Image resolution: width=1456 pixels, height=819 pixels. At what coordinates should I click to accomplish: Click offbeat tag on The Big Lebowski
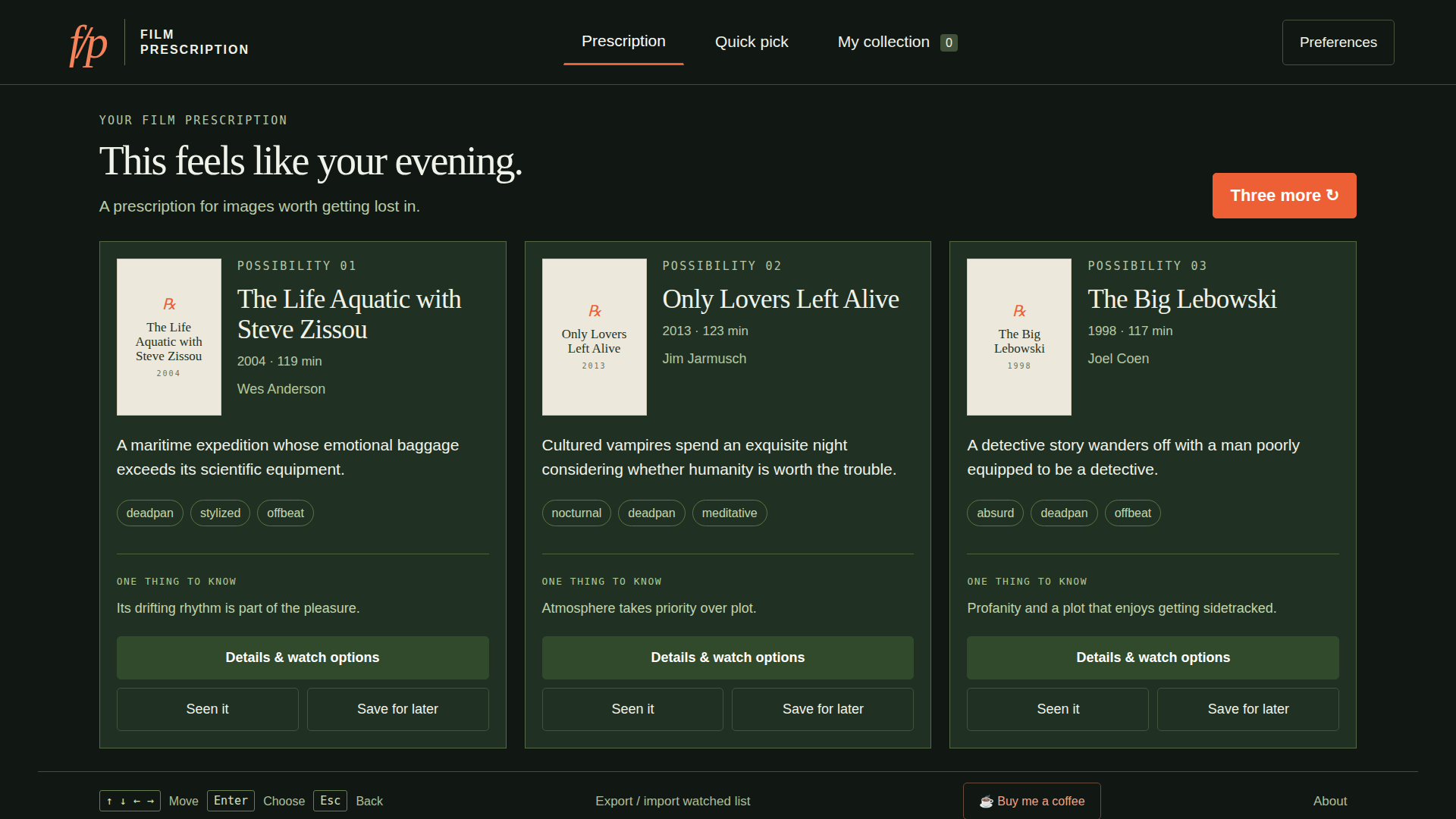(1132, 513)
